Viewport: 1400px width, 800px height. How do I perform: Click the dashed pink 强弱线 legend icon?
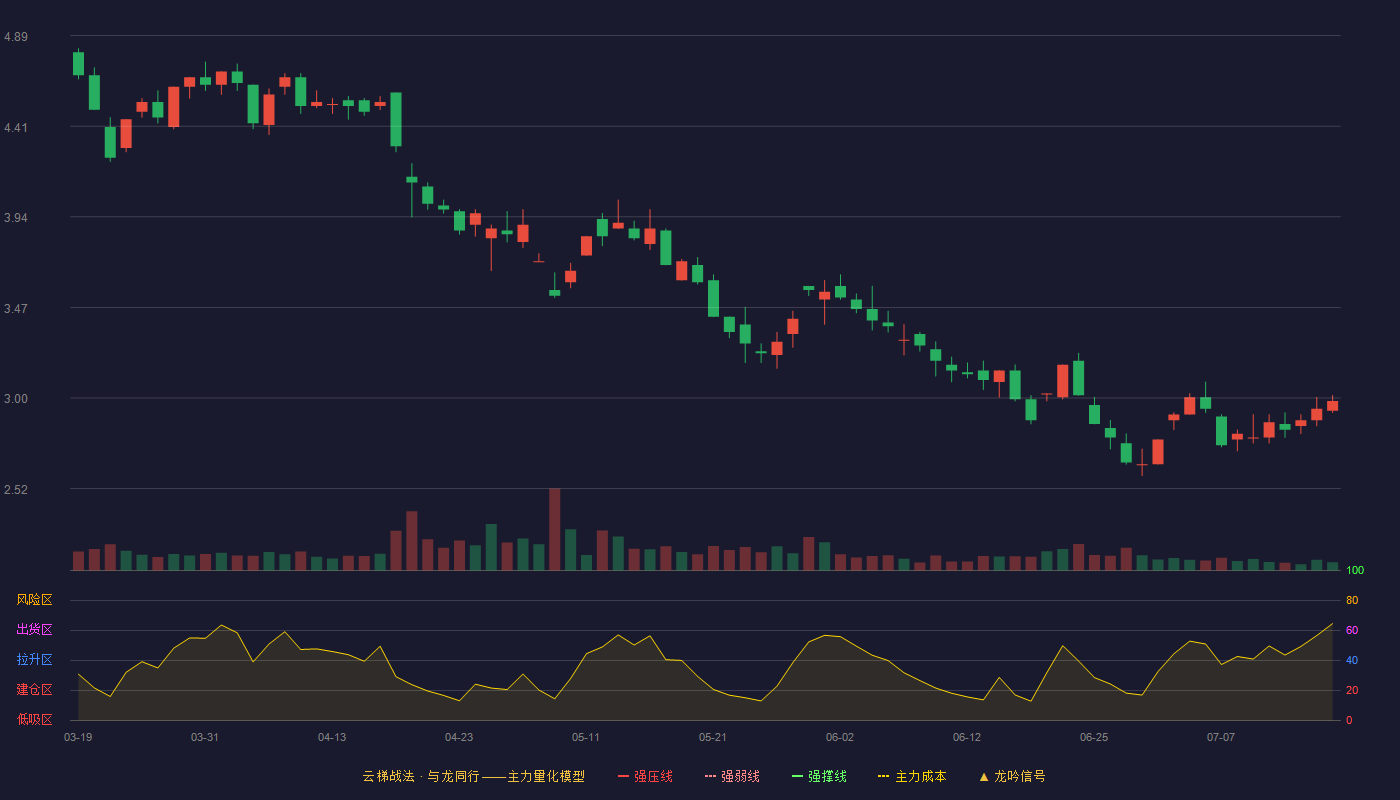coord(710,776)
